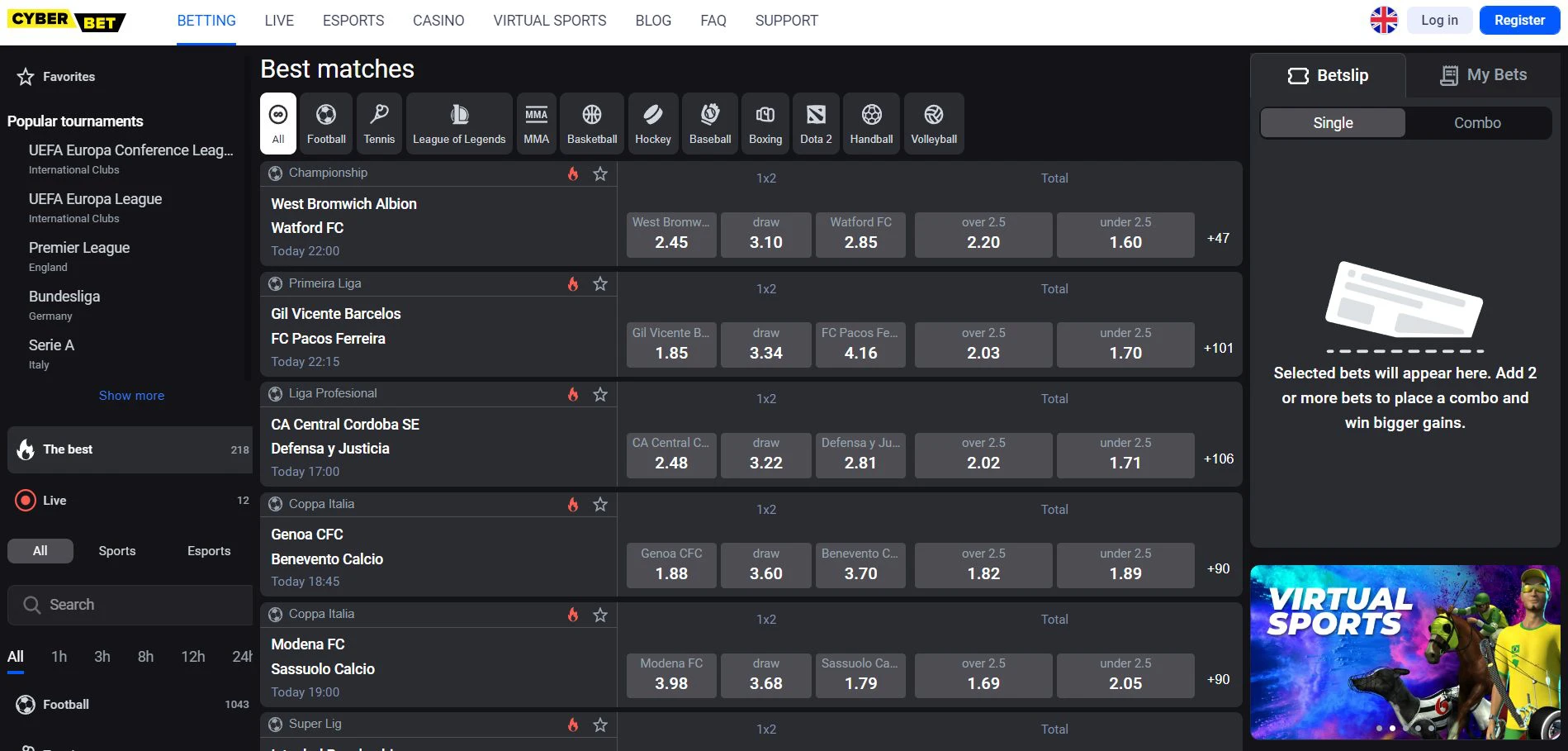Open The best matches list
The height and width of the screenshot is (751, 1568).
point(130,449)
